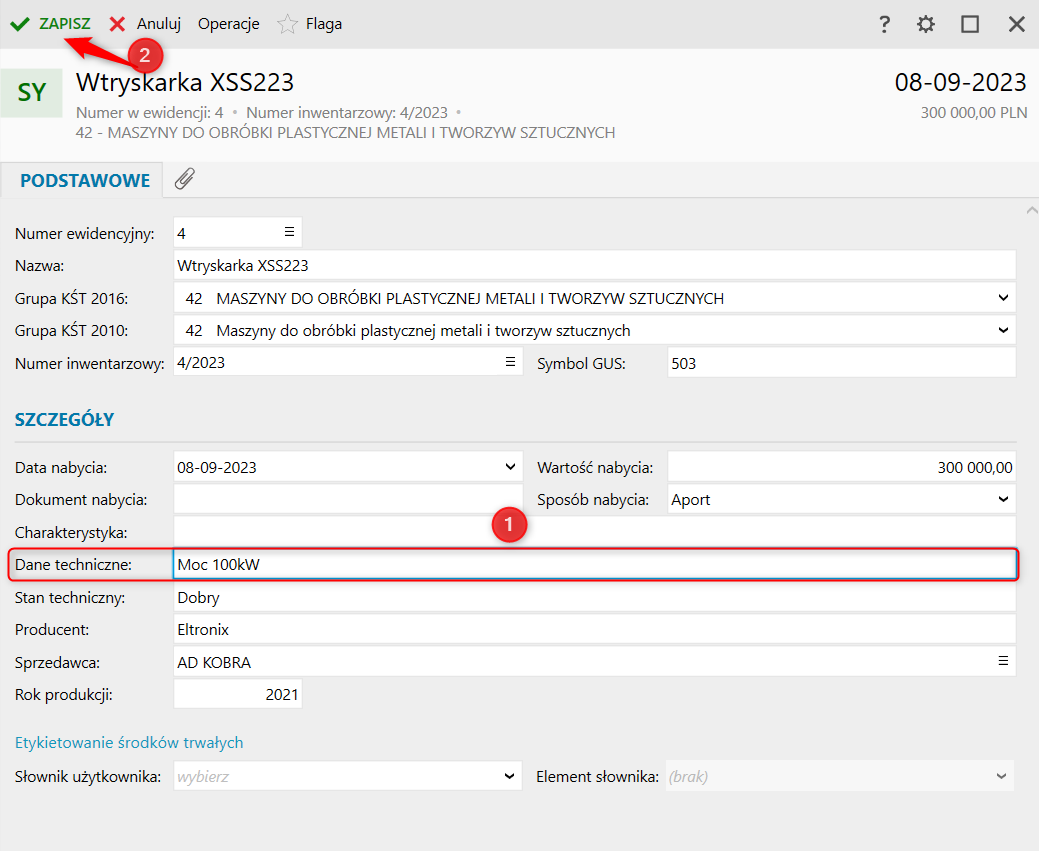Open settings via the gear icon
This screenshot has width=1039, height=851.
point(926,25)
